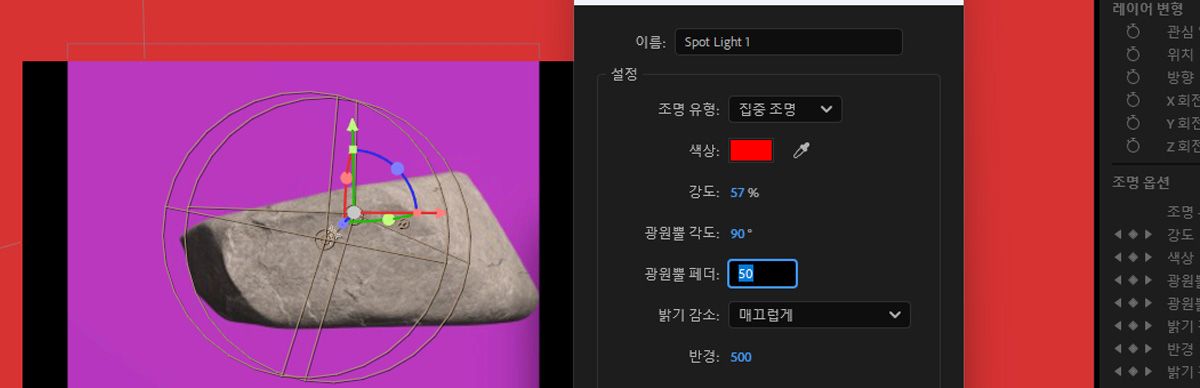Go to previous keyframe on 강도 row
This screenshot has width=1200, height=388.
click(1118, 234)
